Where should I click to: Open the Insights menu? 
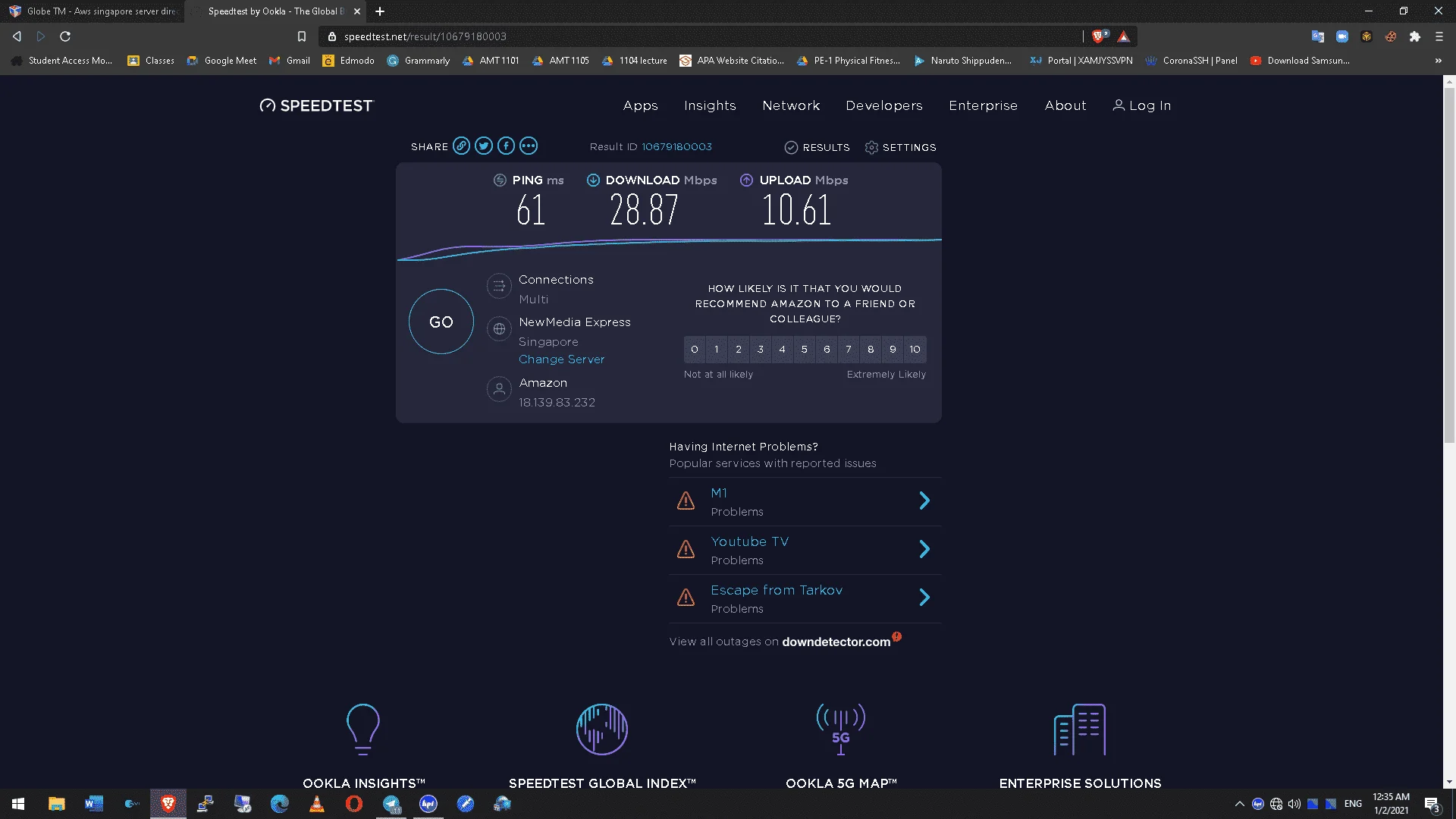[x=710, y=105]
